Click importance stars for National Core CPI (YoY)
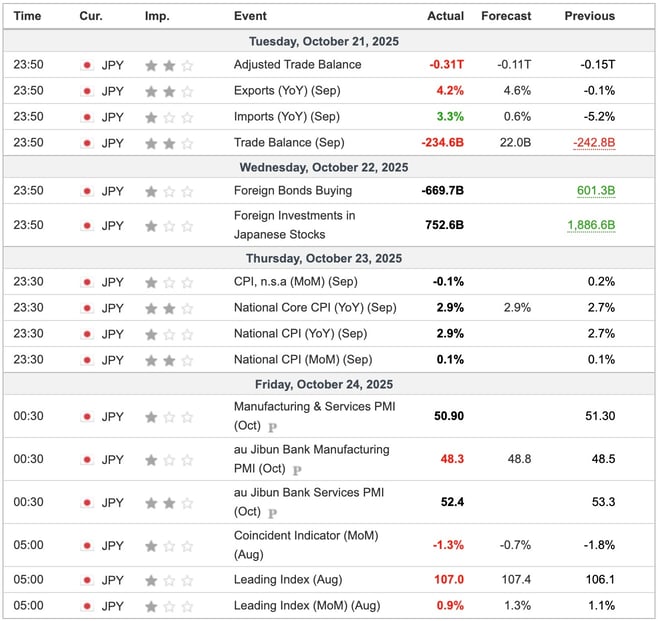 [168, 308]
